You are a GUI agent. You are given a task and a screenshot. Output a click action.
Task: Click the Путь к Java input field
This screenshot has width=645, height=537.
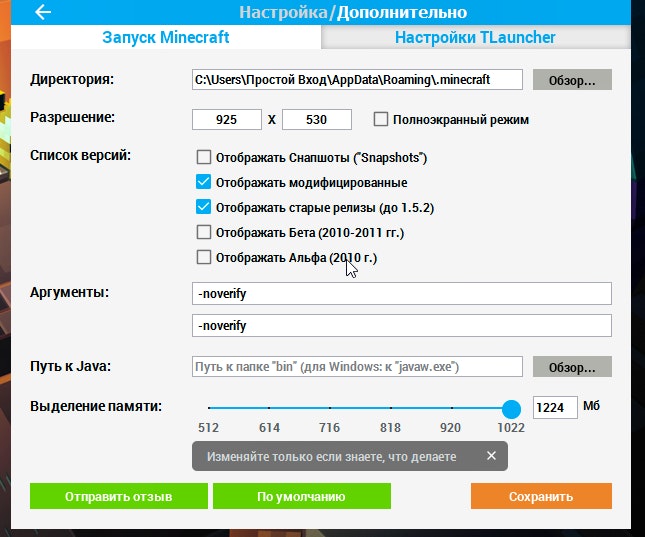click(357, 367)
